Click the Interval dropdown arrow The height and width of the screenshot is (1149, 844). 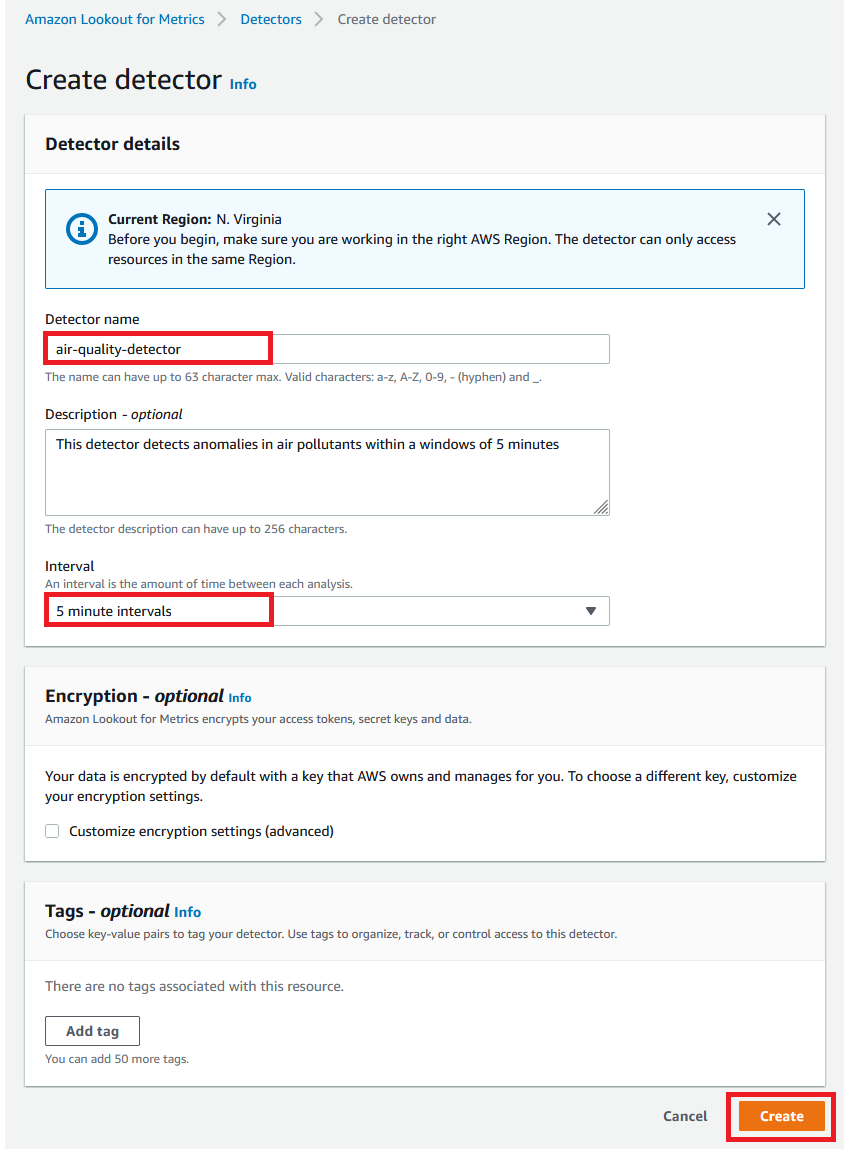(x=591, y=611)
